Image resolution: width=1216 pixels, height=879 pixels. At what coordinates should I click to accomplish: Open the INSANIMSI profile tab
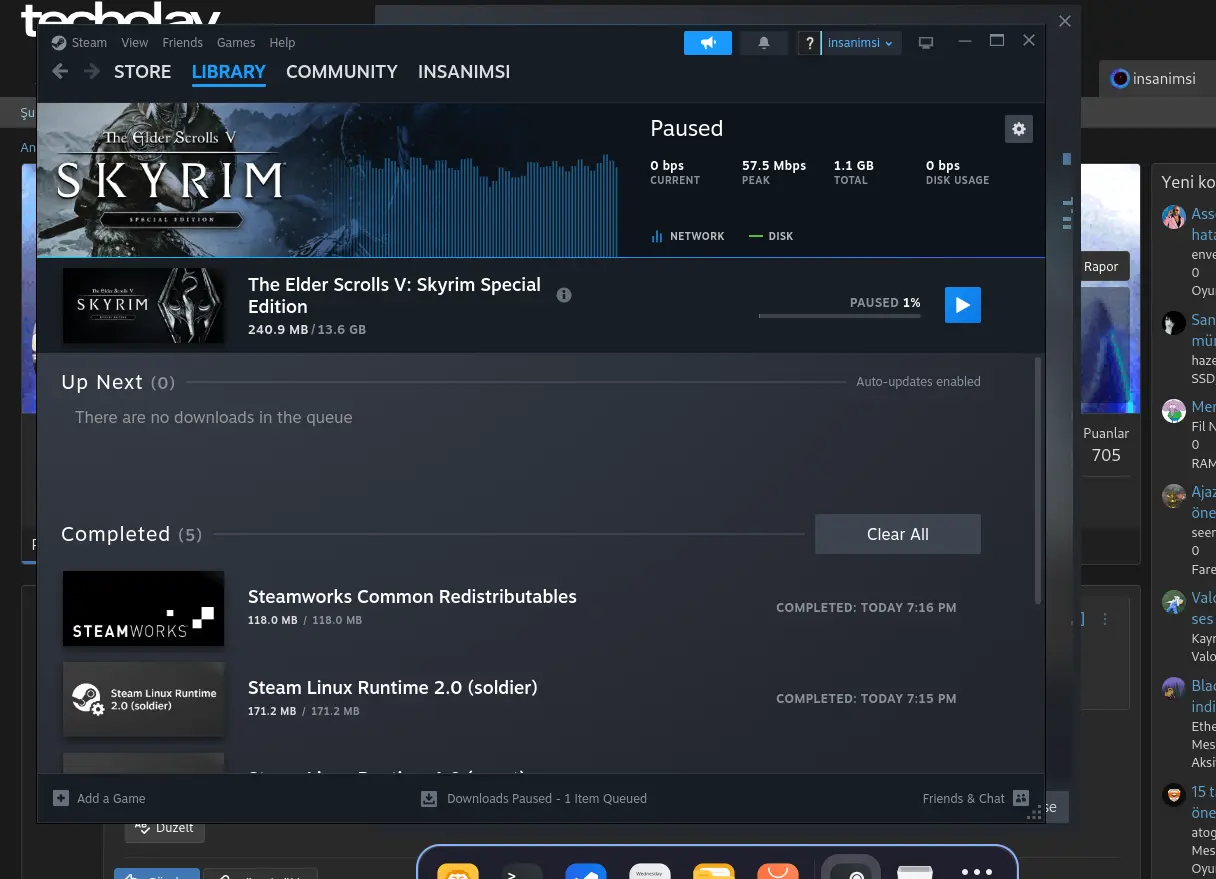[x=464, y=72]
